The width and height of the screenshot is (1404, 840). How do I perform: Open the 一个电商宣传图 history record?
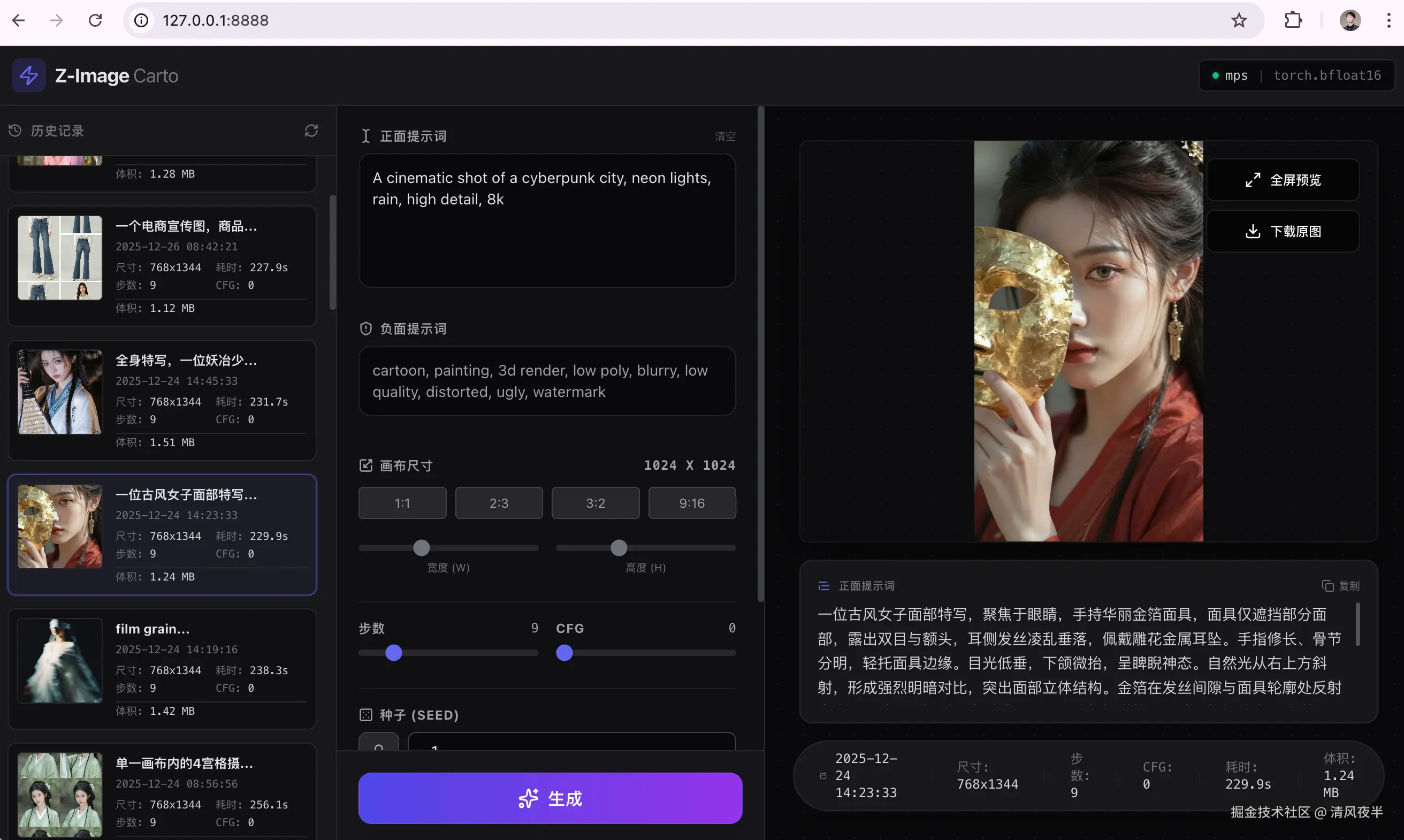click(162, 266)
